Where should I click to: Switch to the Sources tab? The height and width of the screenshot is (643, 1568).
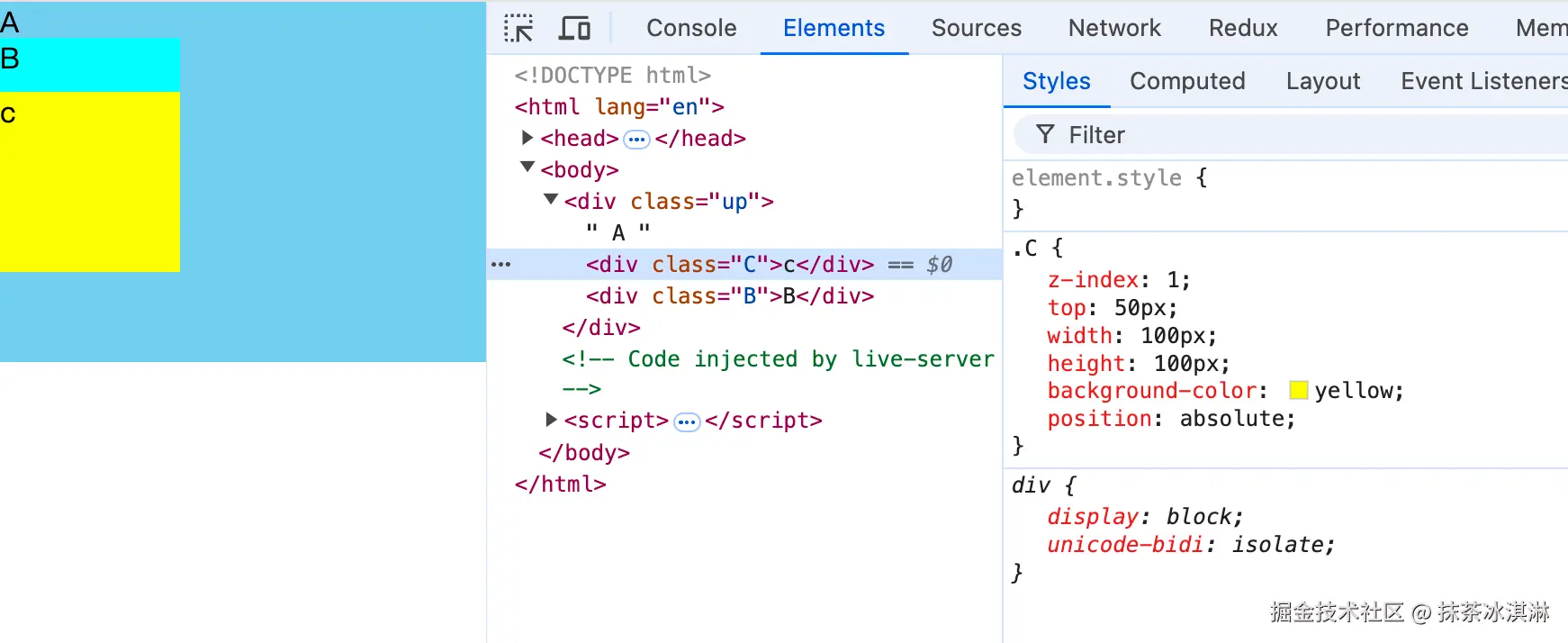pos(977,28)
